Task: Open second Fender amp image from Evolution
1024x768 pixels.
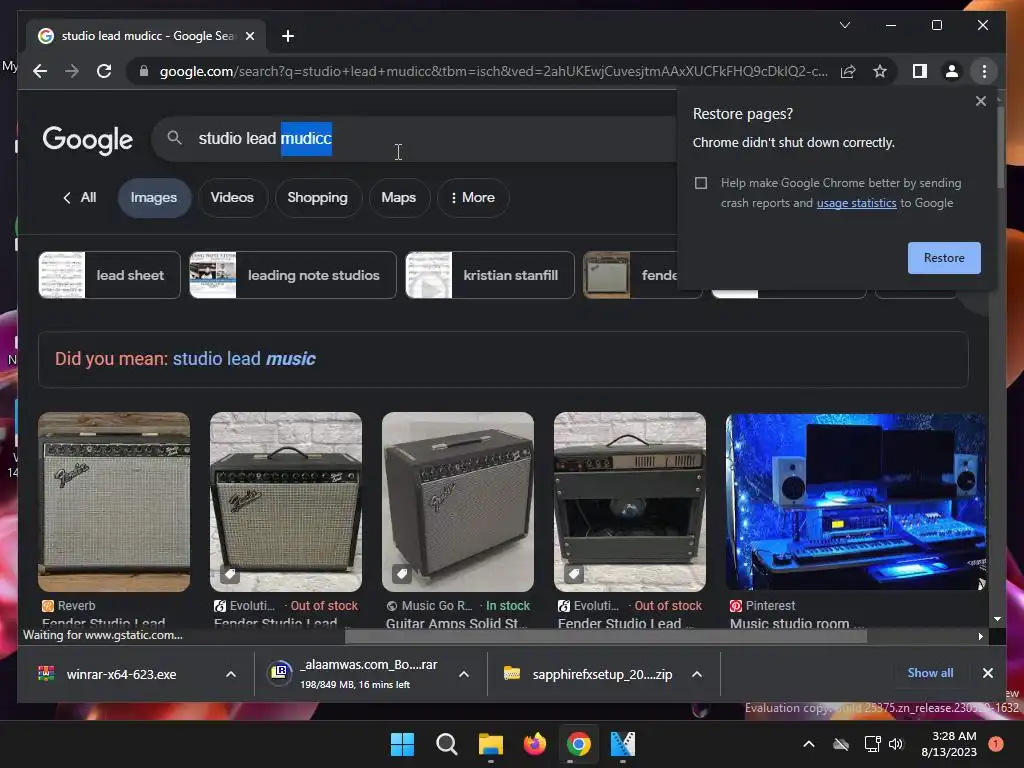Action: point(630,502)
